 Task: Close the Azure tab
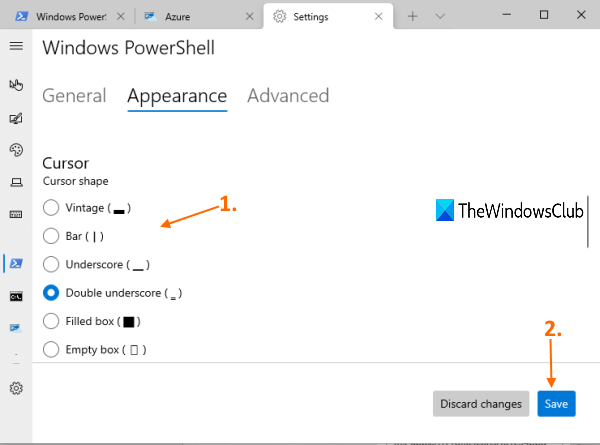point(249,16)
